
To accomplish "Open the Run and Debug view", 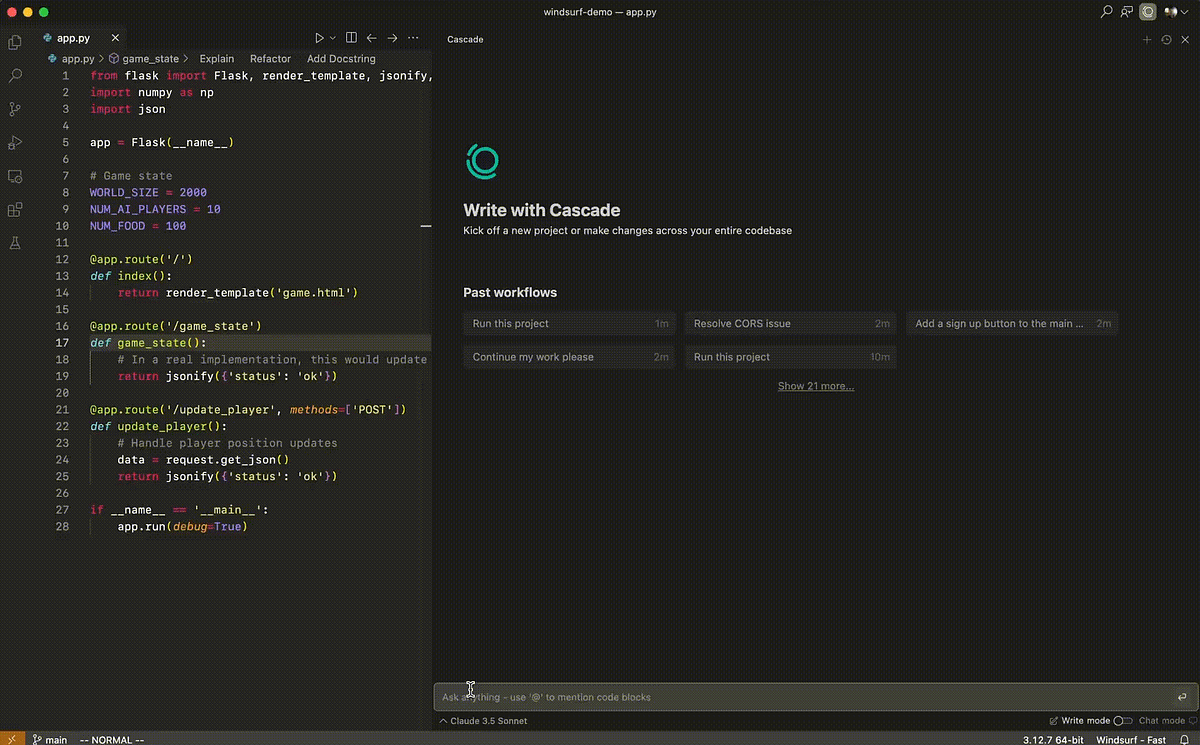I will click(x=15, y=143).
